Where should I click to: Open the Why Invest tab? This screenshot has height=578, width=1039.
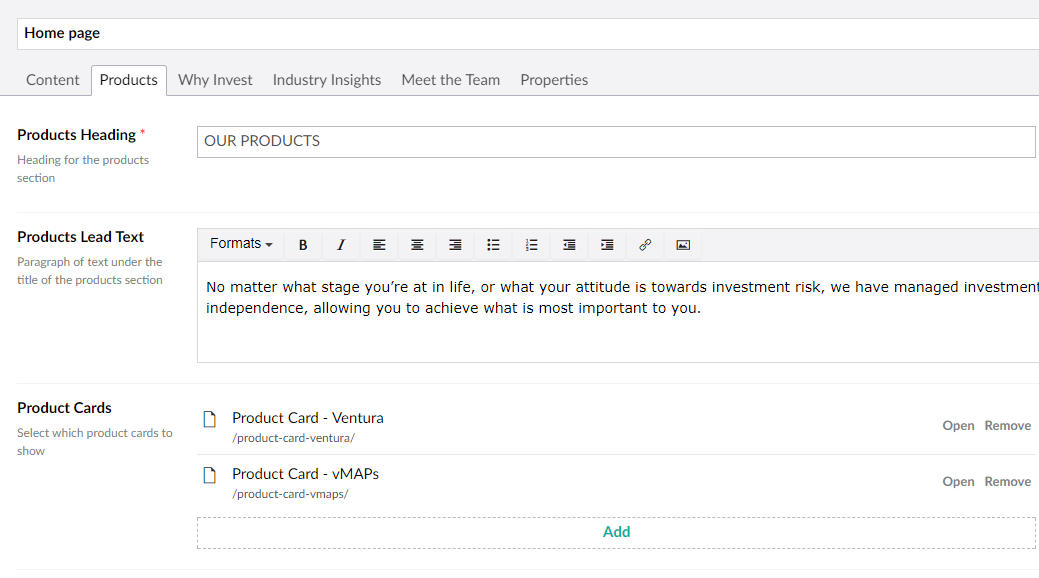pos(215,80)
